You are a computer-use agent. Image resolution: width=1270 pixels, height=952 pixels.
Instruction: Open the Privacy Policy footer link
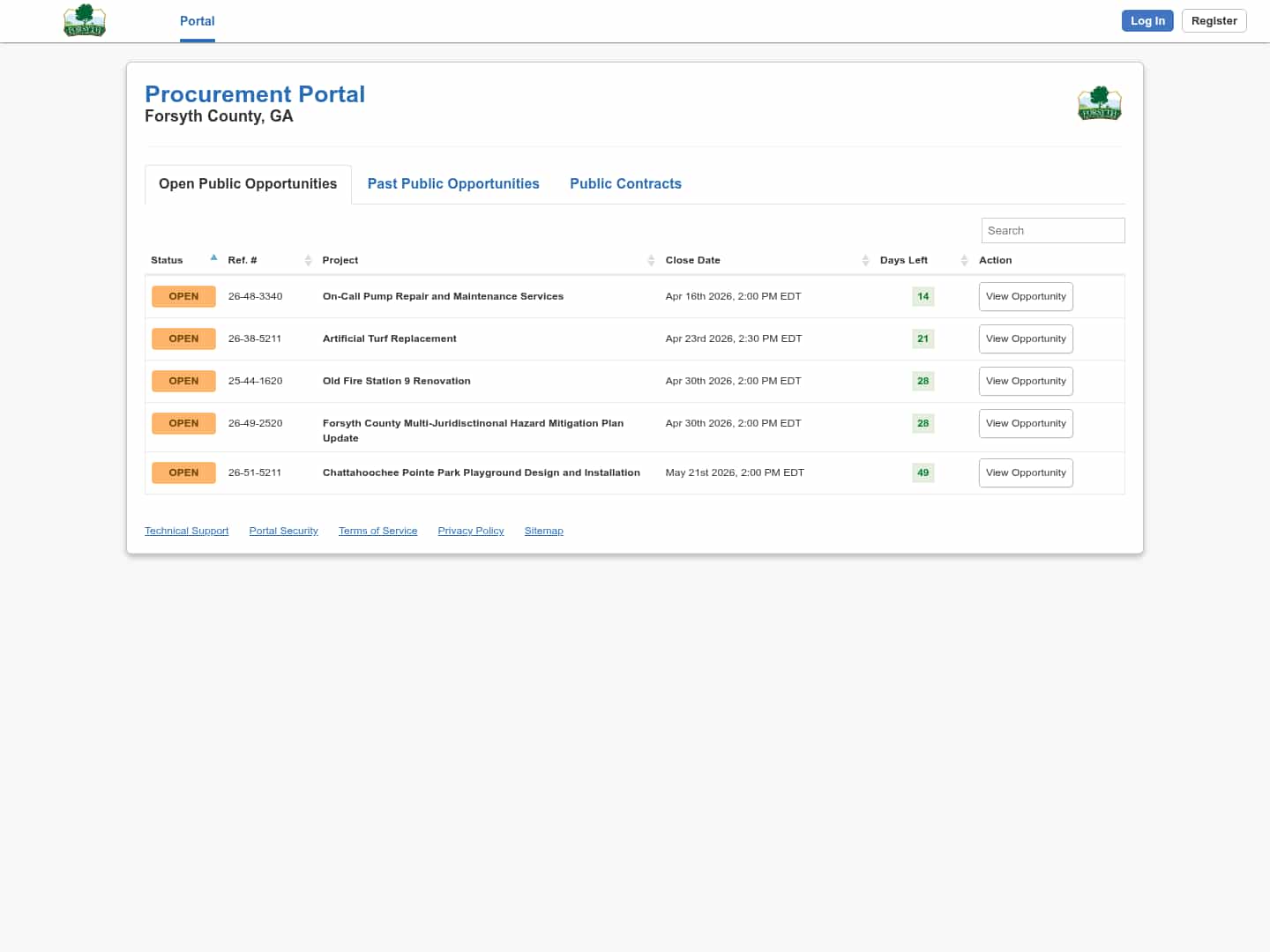470,531
